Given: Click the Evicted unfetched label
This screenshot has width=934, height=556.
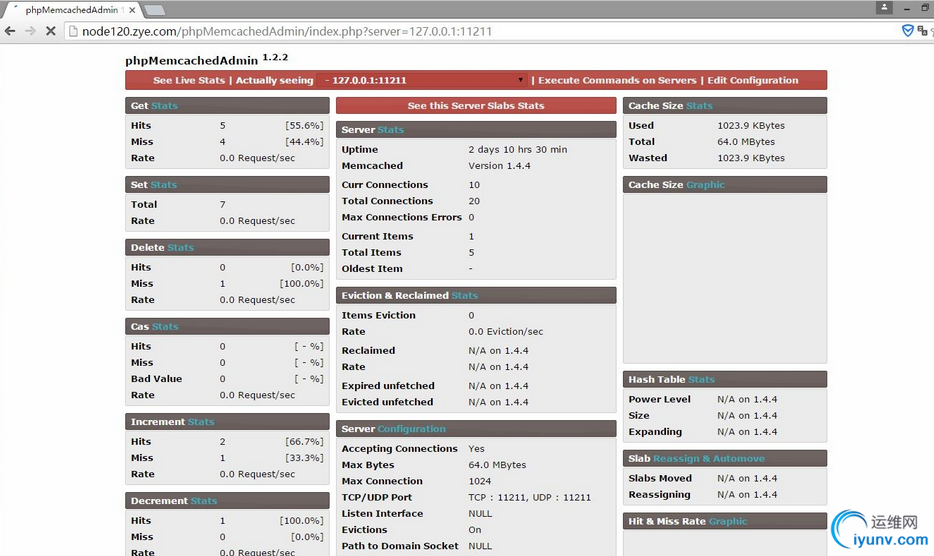Looking at the screenshot, I should point(387,402).
